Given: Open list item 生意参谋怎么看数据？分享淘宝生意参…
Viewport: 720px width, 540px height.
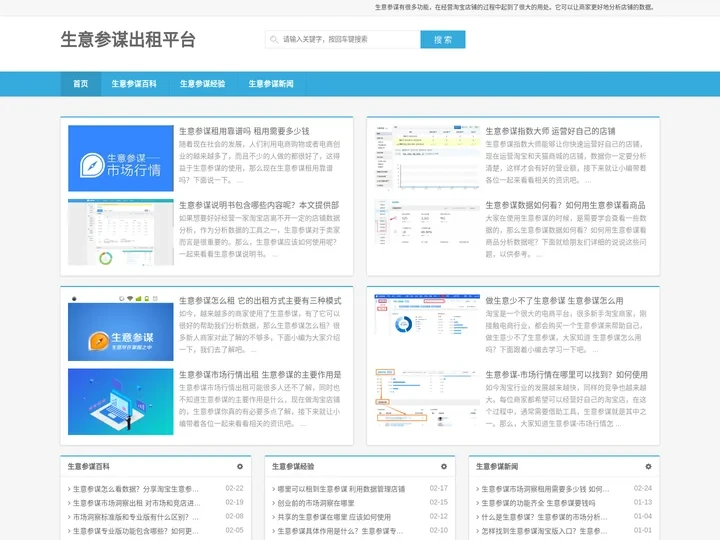Looking at the screenshot, I should coord(135,489).
